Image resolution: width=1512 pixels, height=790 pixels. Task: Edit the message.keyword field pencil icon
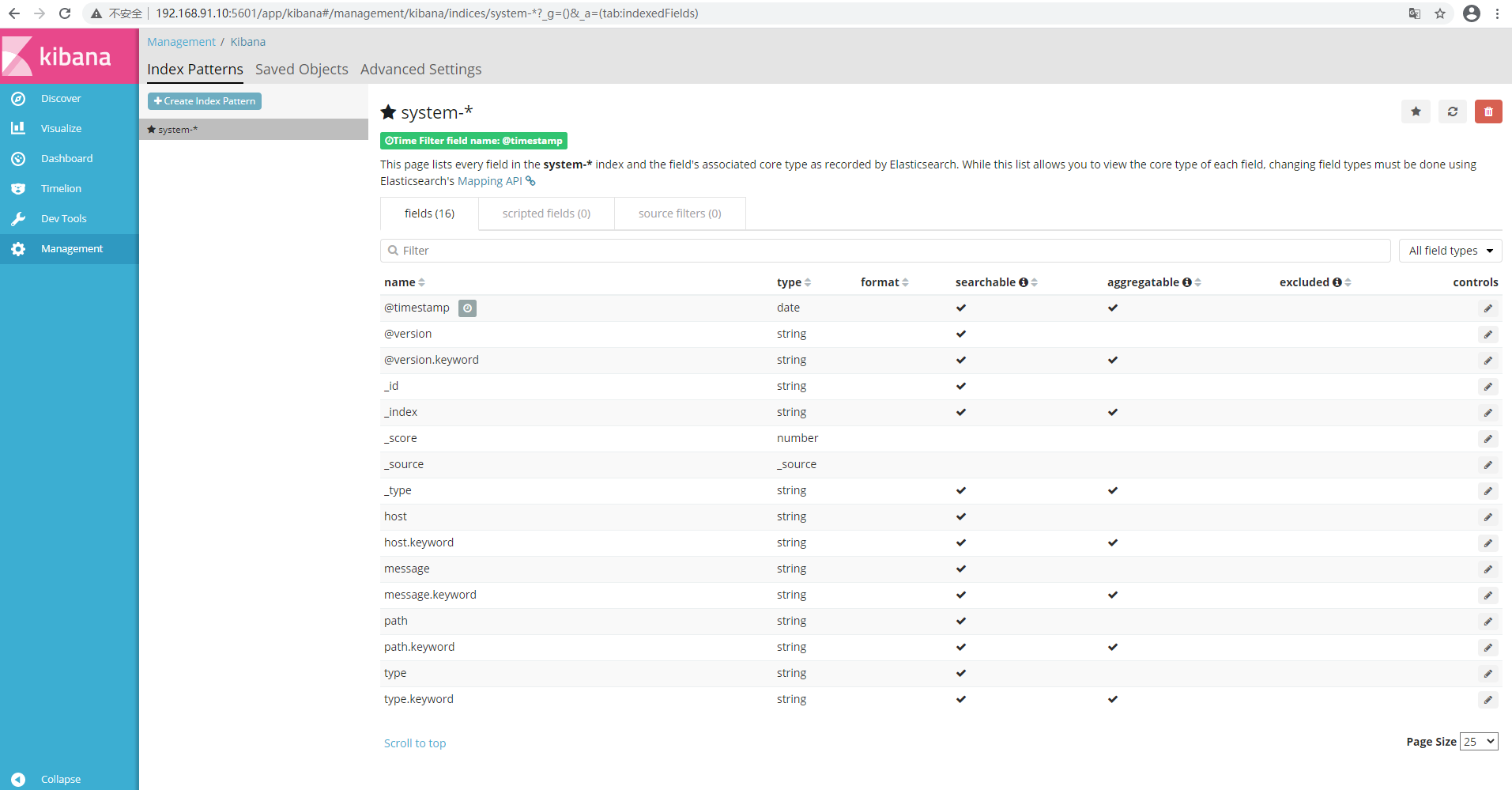coord(1488,595)
